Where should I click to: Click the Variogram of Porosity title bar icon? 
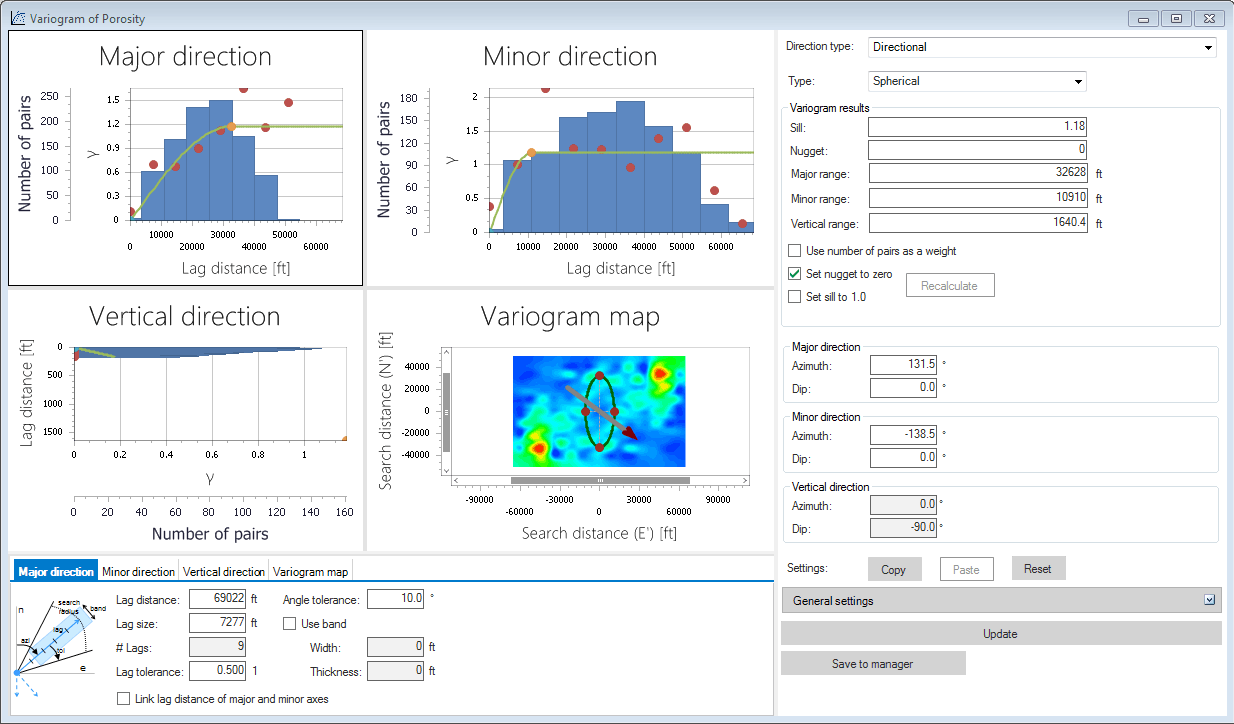(x=17, y=18)
